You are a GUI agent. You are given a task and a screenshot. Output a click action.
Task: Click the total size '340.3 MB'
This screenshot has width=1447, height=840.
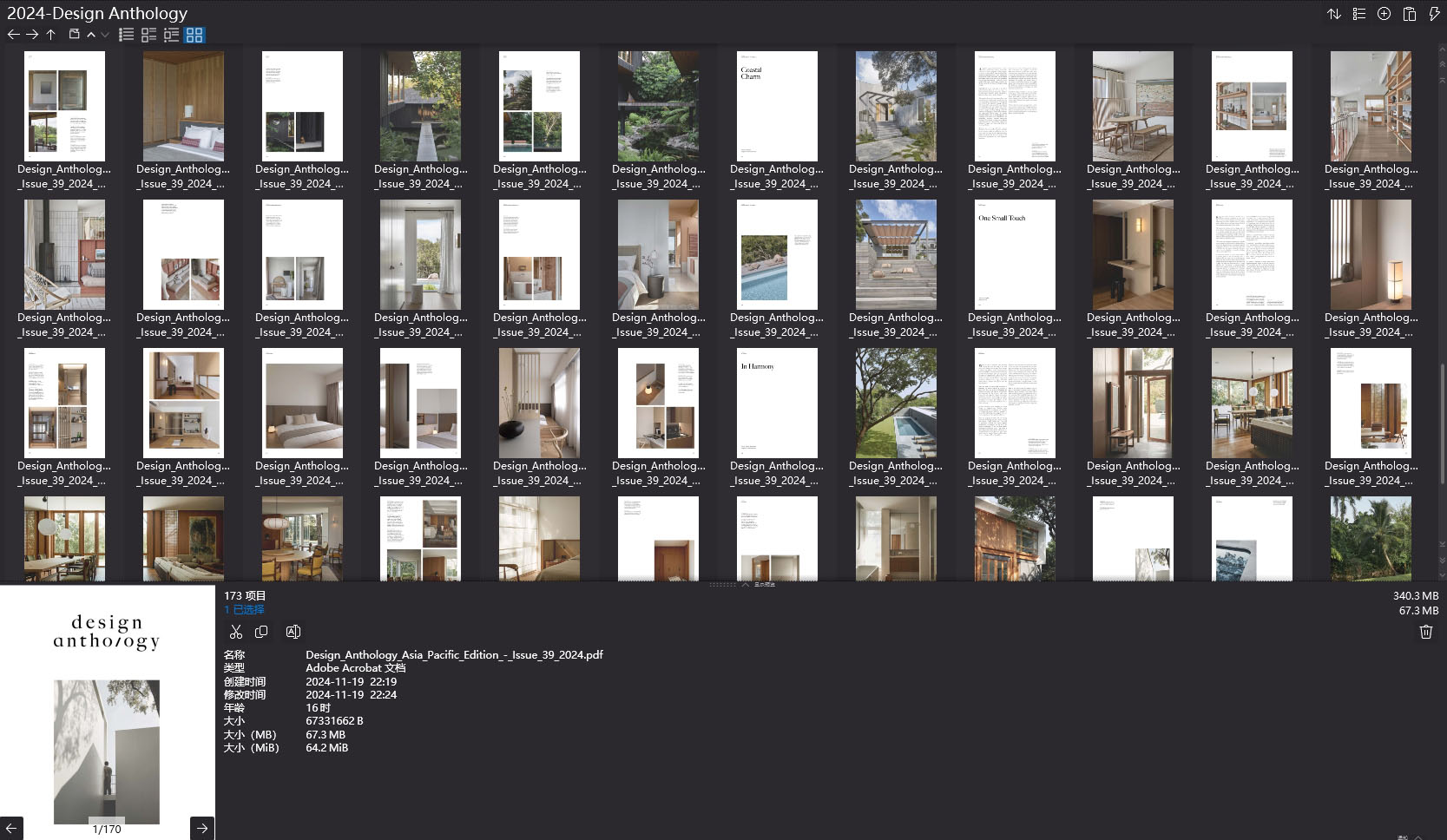pos(1416,596)
